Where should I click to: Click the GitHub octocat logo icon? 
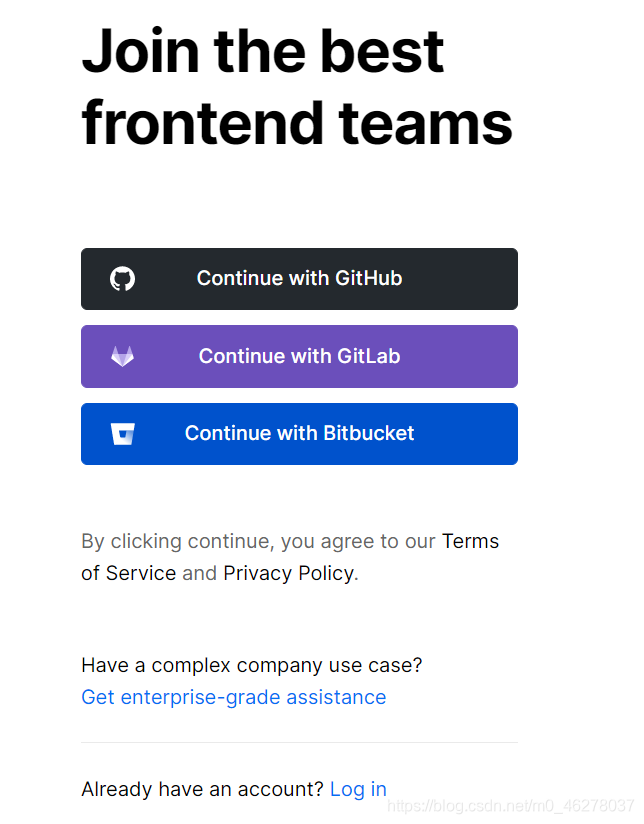click(x=122, y=279)
